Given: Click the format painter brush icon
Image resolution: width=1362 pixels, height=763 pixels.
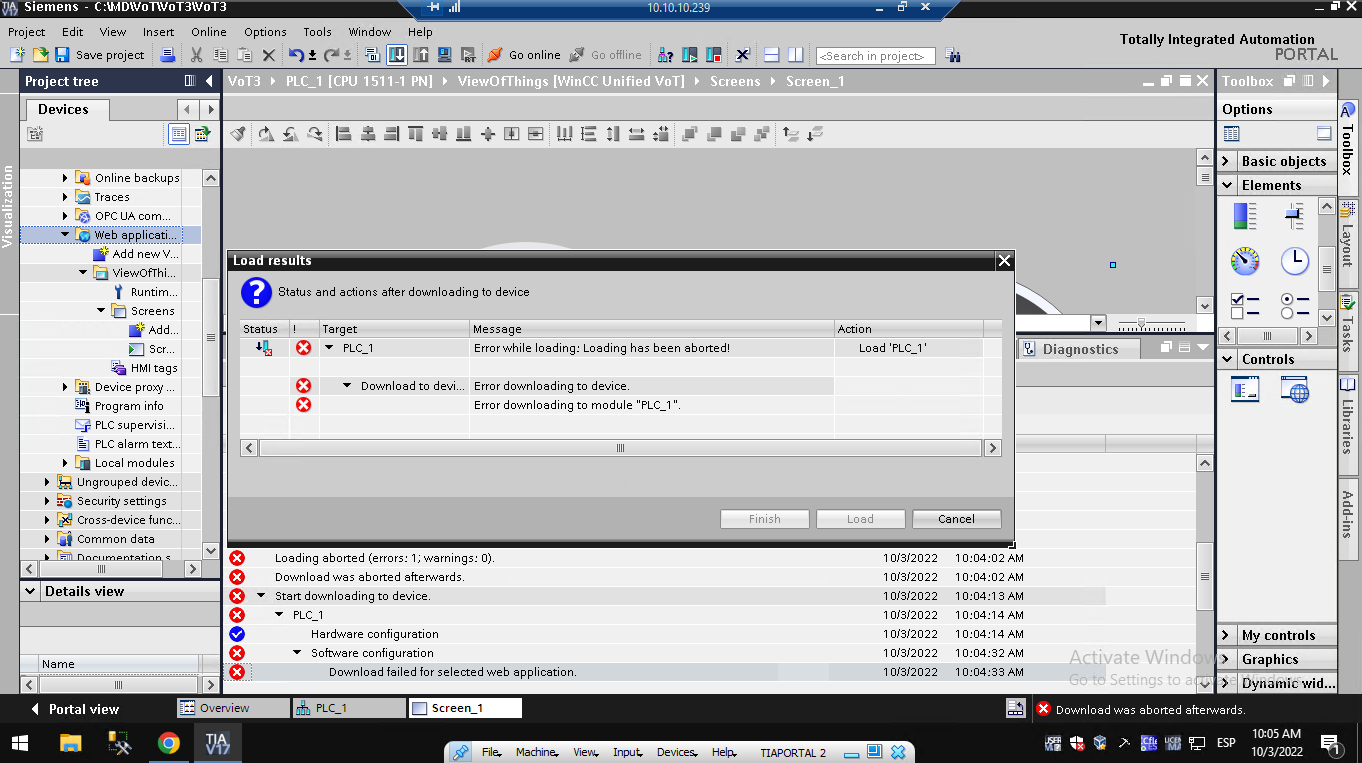Looking at the screenshot, I should click(238, 134).
